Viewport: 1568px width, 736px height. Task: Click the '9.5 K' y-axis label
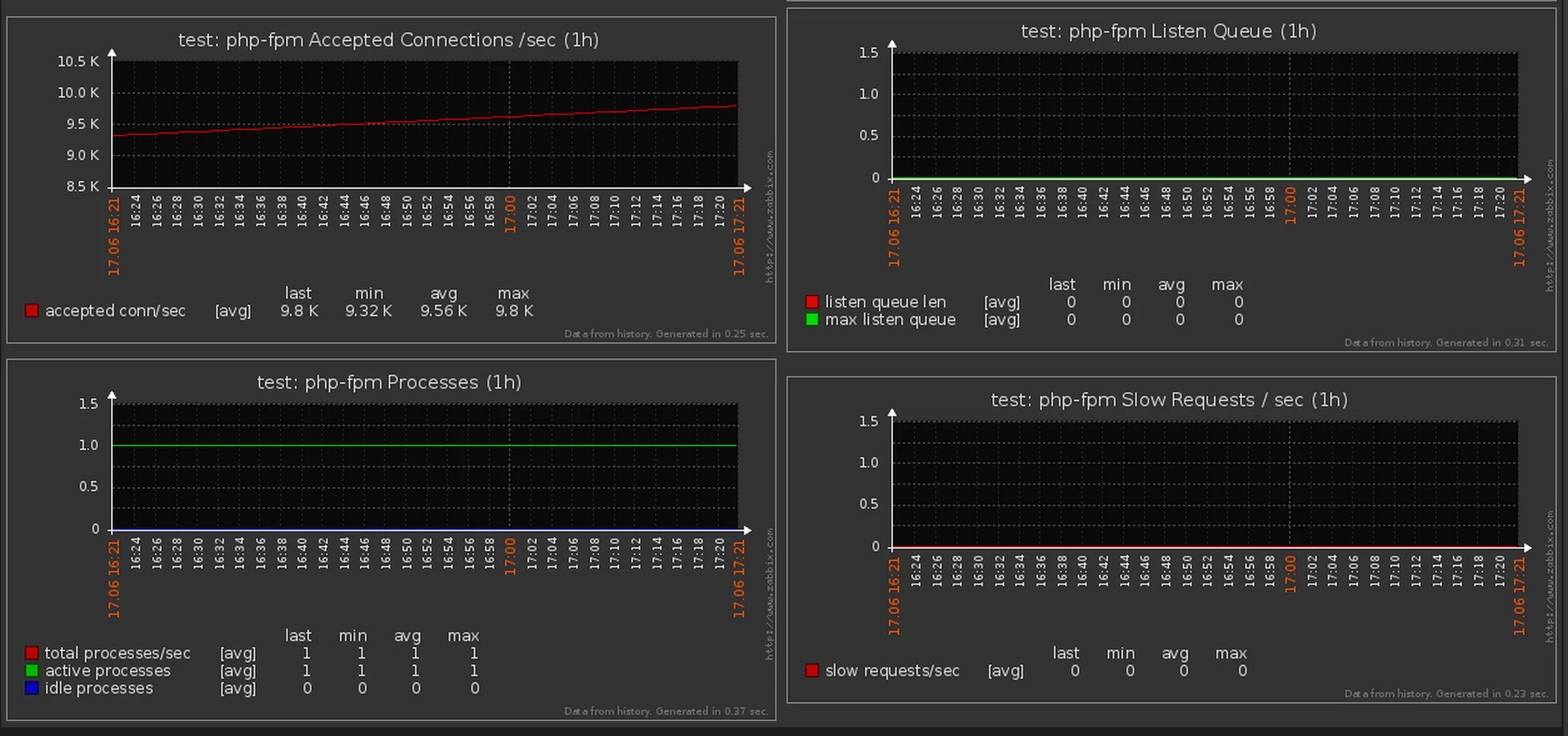click(x=83, y=124)
